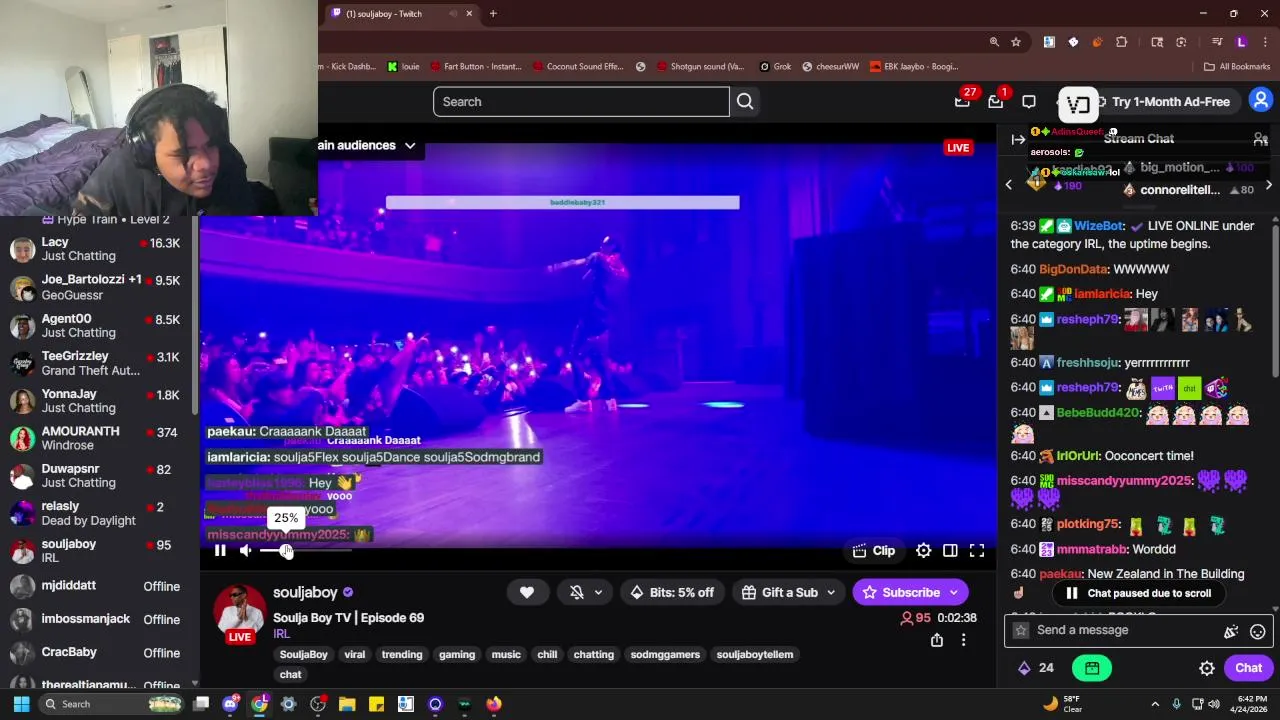
Task: Select the gaming tag
Action: [x=457, y=654]
